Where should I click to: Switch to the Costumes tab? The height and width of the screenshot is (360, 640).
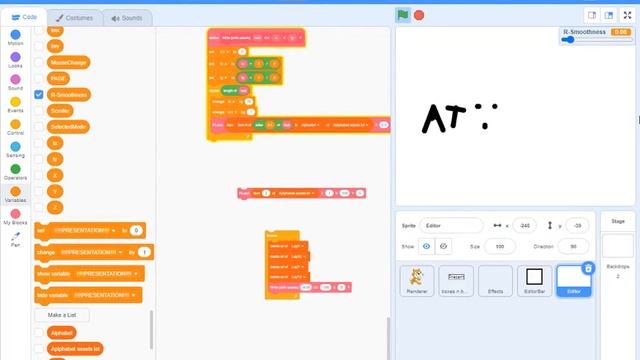click(x=74, y=18)
